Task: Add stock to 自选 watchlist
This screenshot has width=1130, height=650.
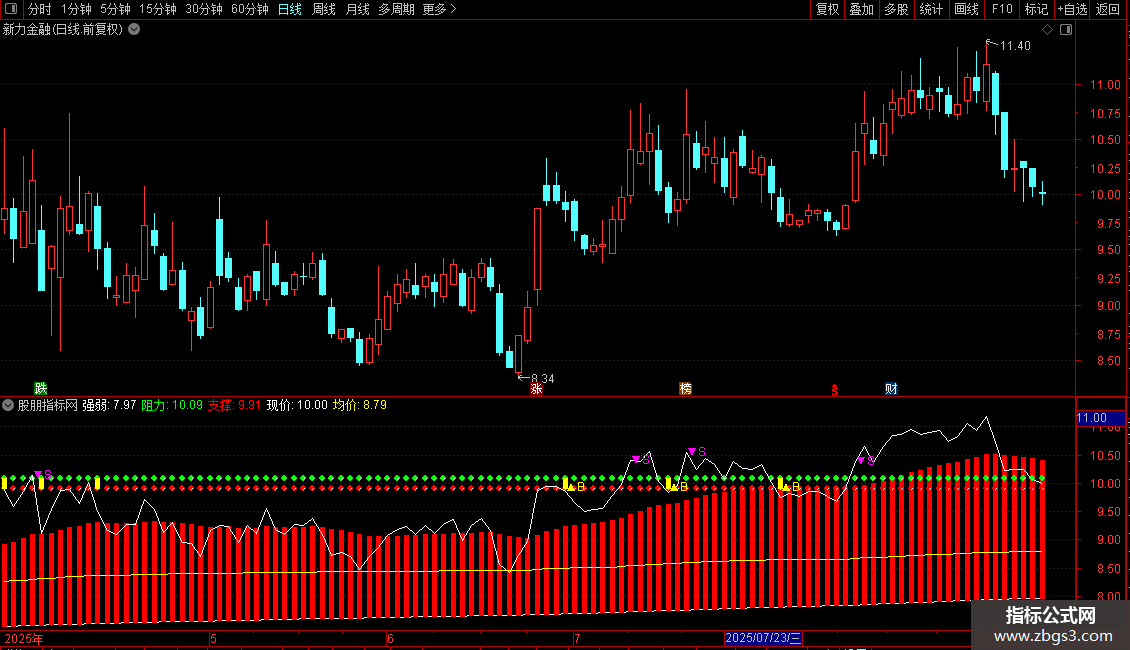Action: coord(1072,9)
